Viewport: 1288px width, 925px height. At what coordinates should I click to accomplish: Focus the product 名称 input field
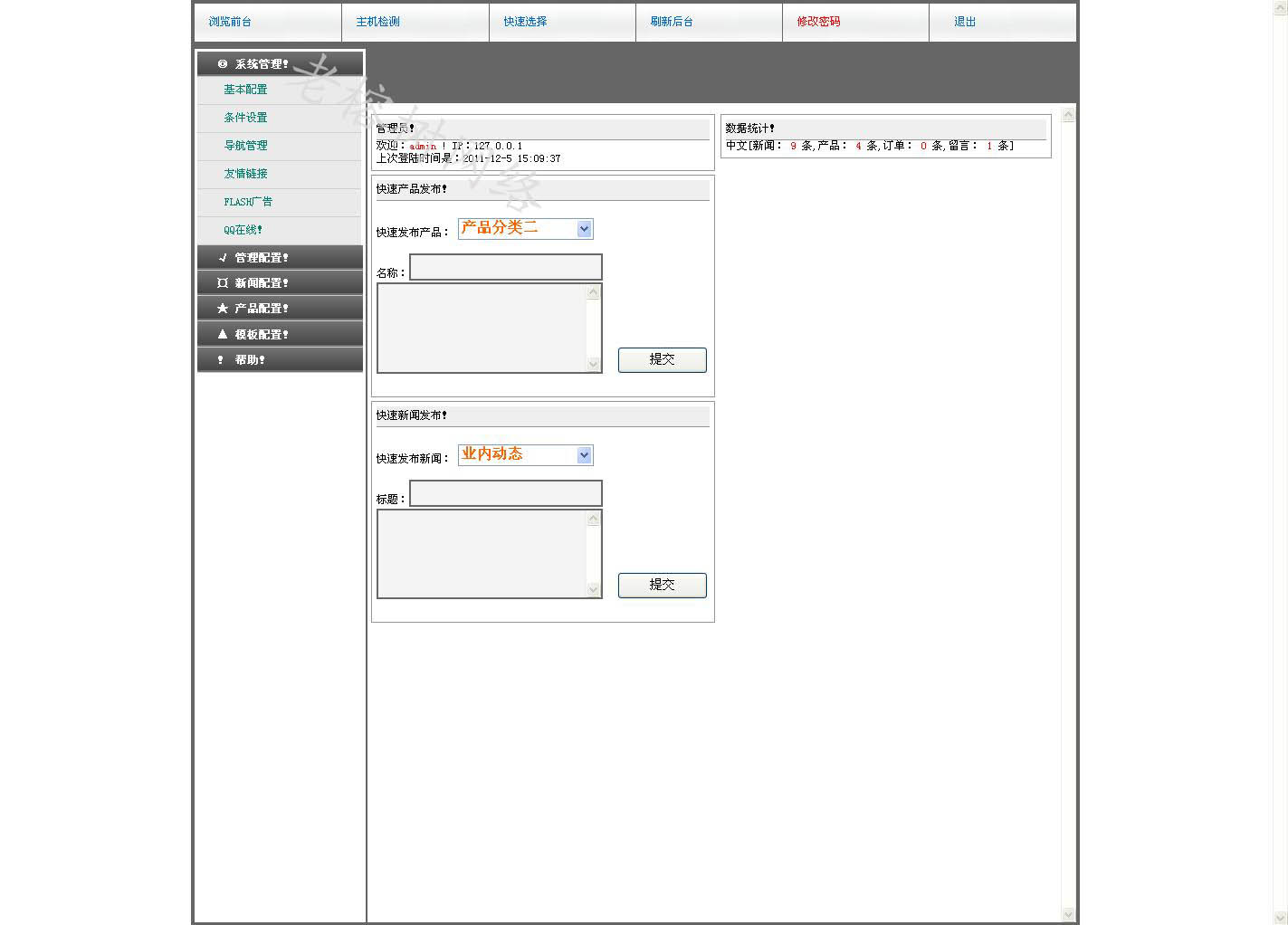point(506,267)
